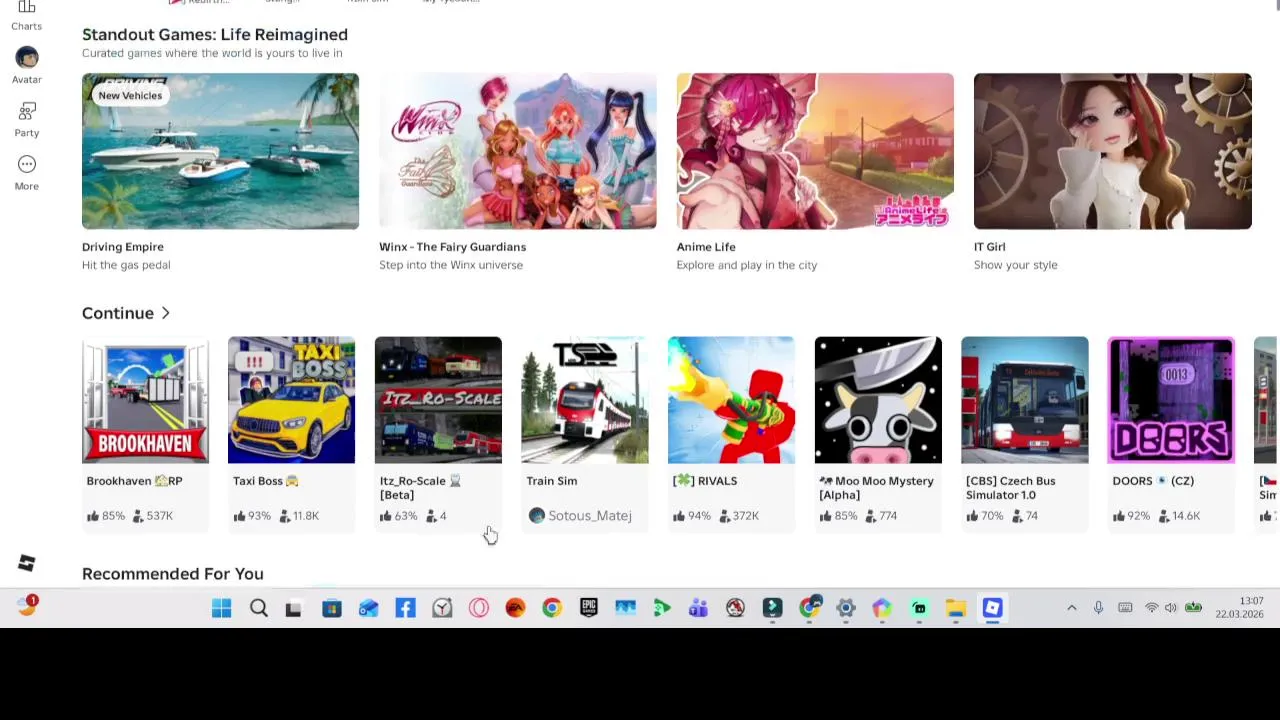Open the Opera browser from taskbar
Viewport: 1280px width, 720px height.
pyautogui.click(x=479, y=608)
